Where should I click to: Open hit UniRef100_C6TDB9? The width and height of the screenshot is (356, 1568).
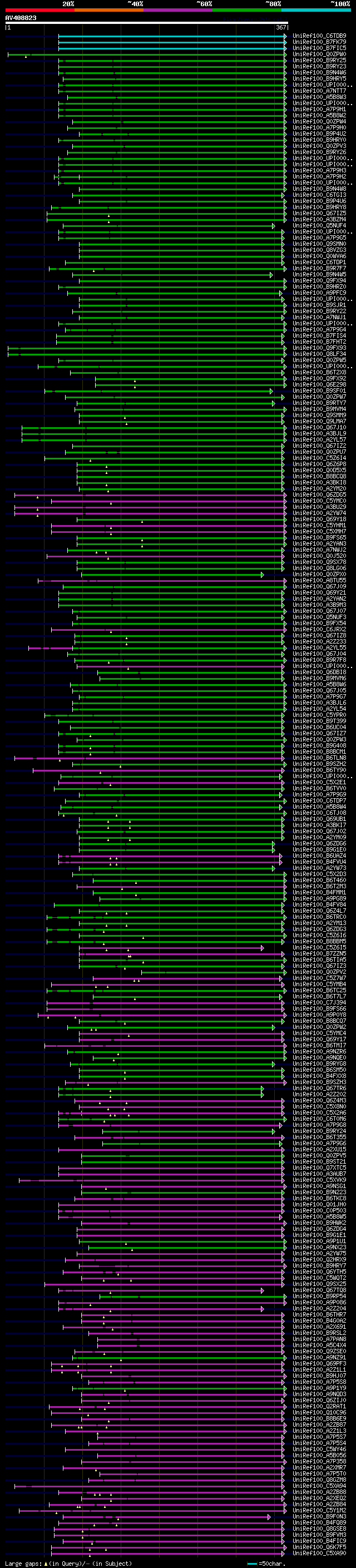click(319, 36)
